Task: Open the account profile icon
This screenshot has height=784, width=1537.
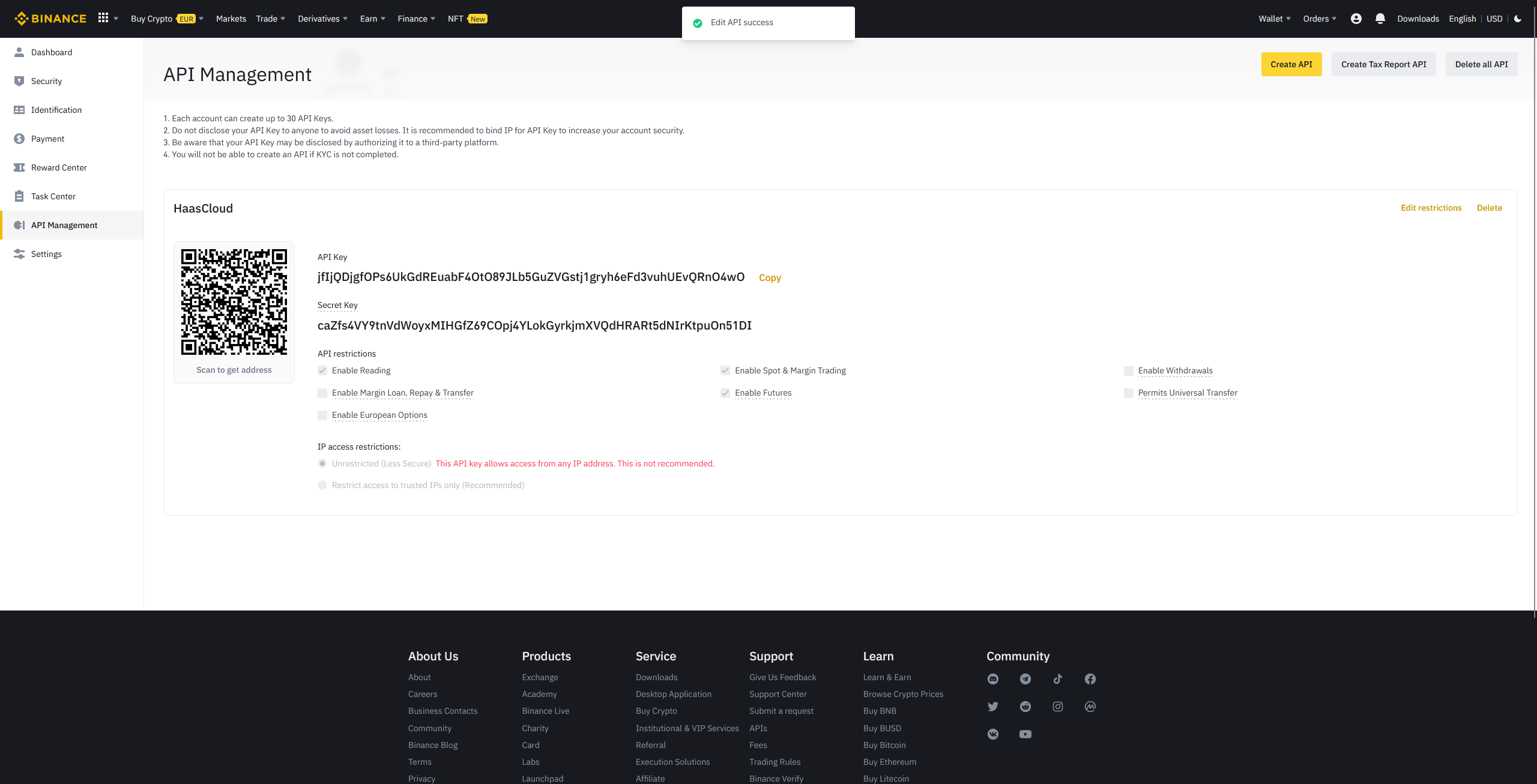Action: pos(1356,19)
